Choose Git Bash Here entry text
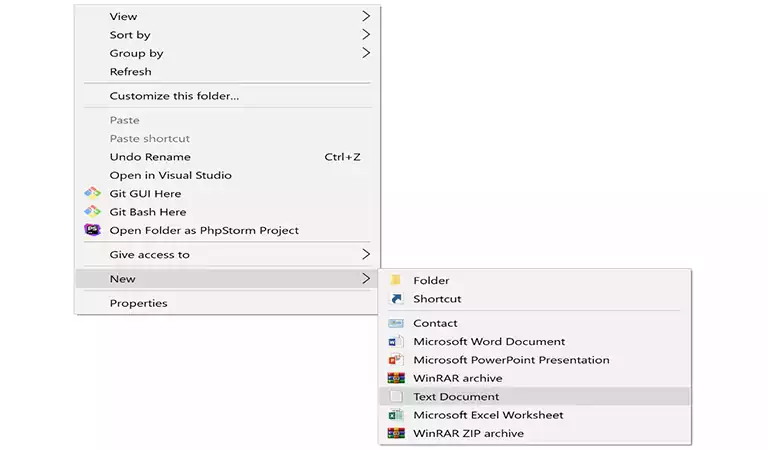 [148, 212]
